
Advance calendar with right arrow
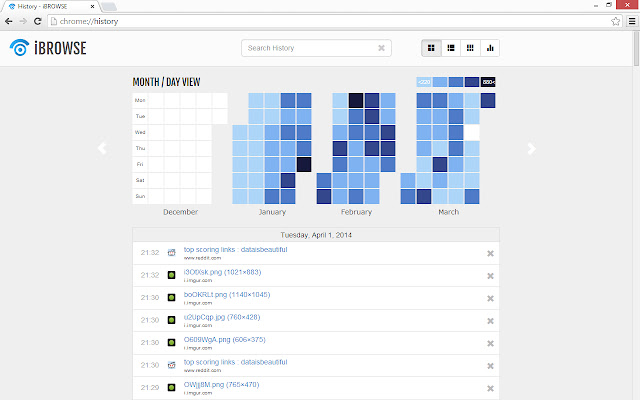coord(531,148)
